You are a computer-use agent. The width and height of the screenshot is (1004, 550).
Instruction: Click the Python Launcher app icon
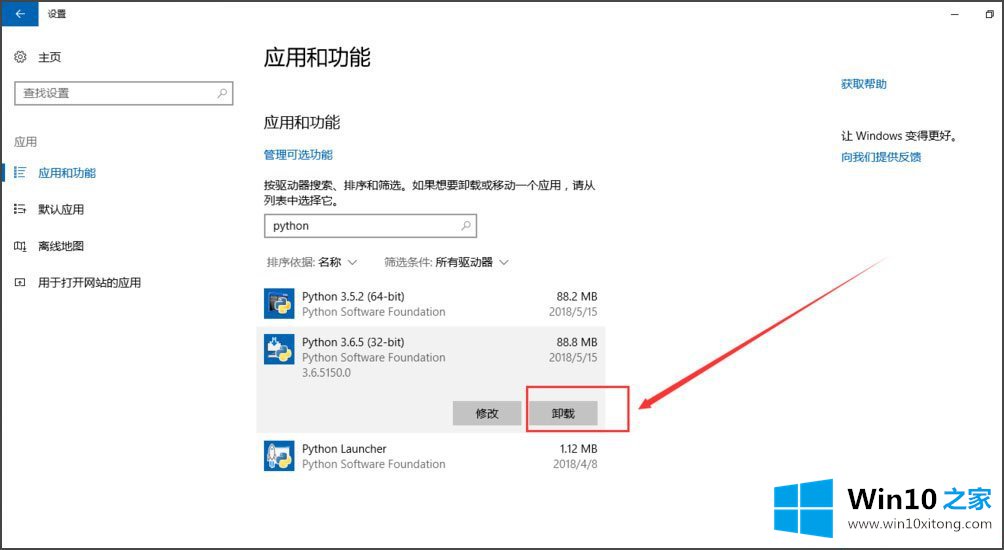tap(279, 456)
